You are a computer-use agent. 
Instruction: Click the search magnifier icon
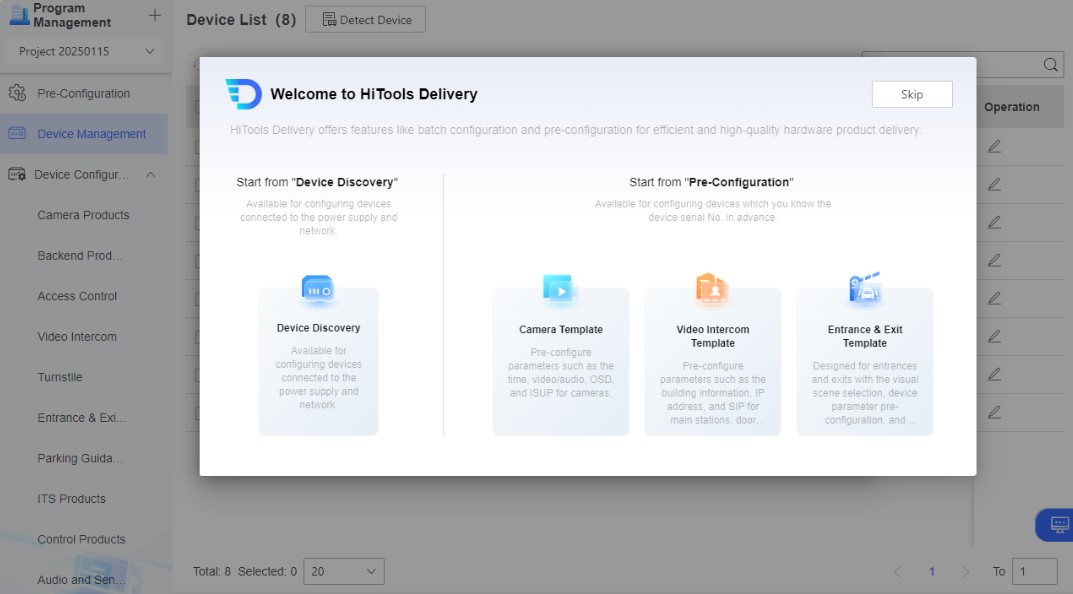click(1050, 65)
